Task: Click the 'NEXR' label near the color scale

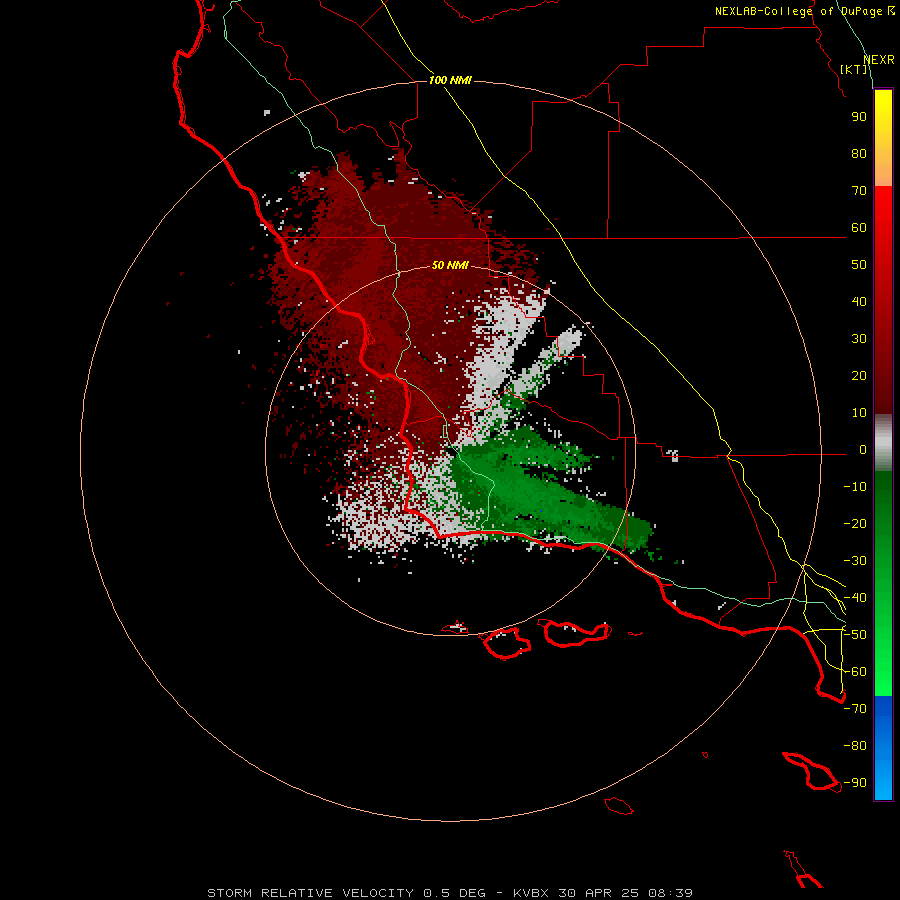Action: point(879,60)
